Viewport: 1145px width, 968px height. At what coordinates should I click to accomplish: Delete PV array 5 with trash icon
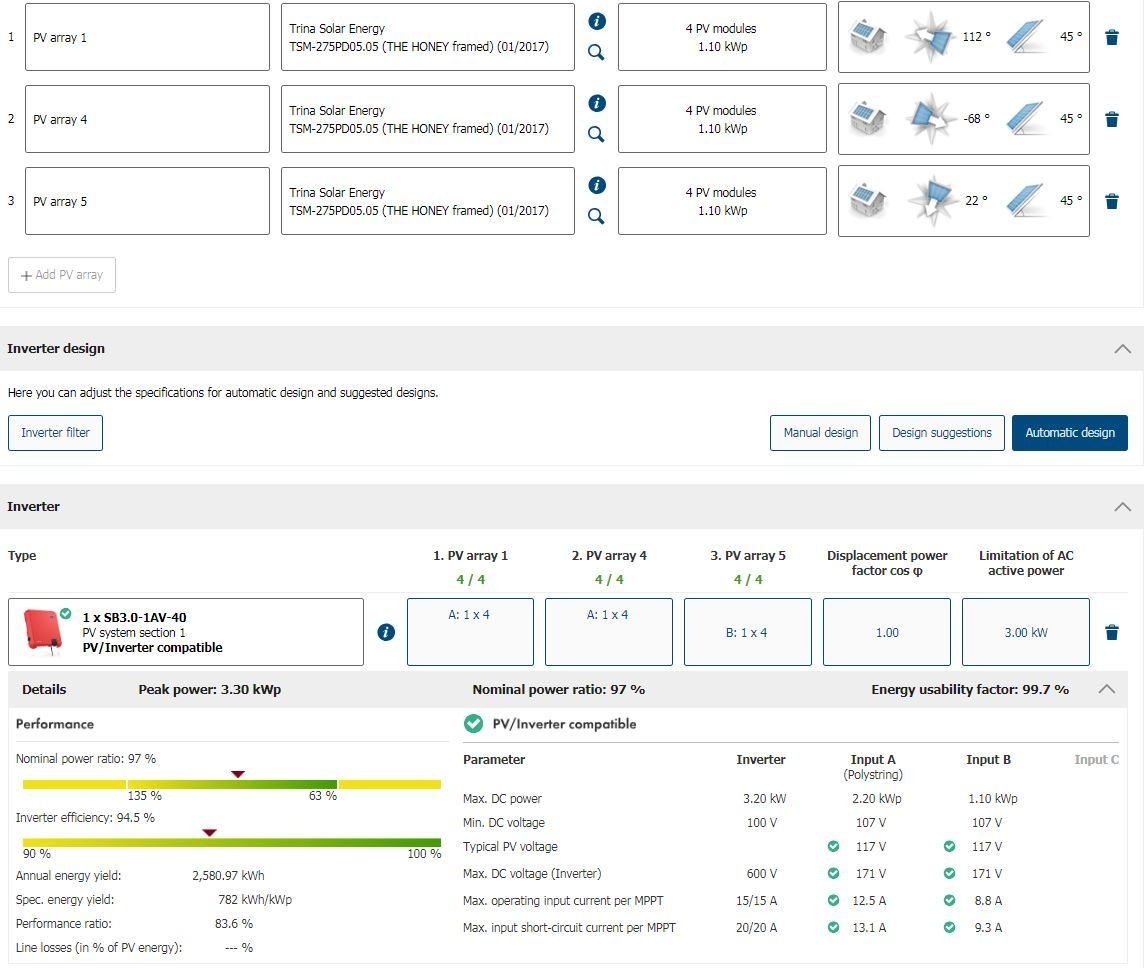[1111, 201]
